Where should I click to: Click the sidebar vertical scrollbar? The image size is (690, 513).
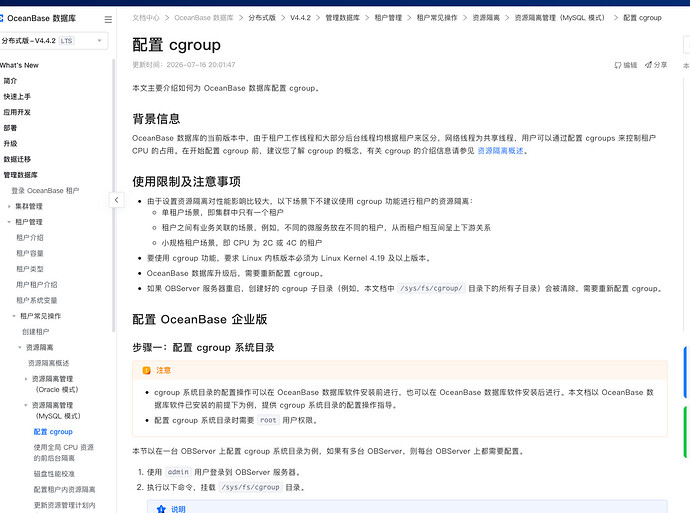pyautogui.click(x=114, y=194)
